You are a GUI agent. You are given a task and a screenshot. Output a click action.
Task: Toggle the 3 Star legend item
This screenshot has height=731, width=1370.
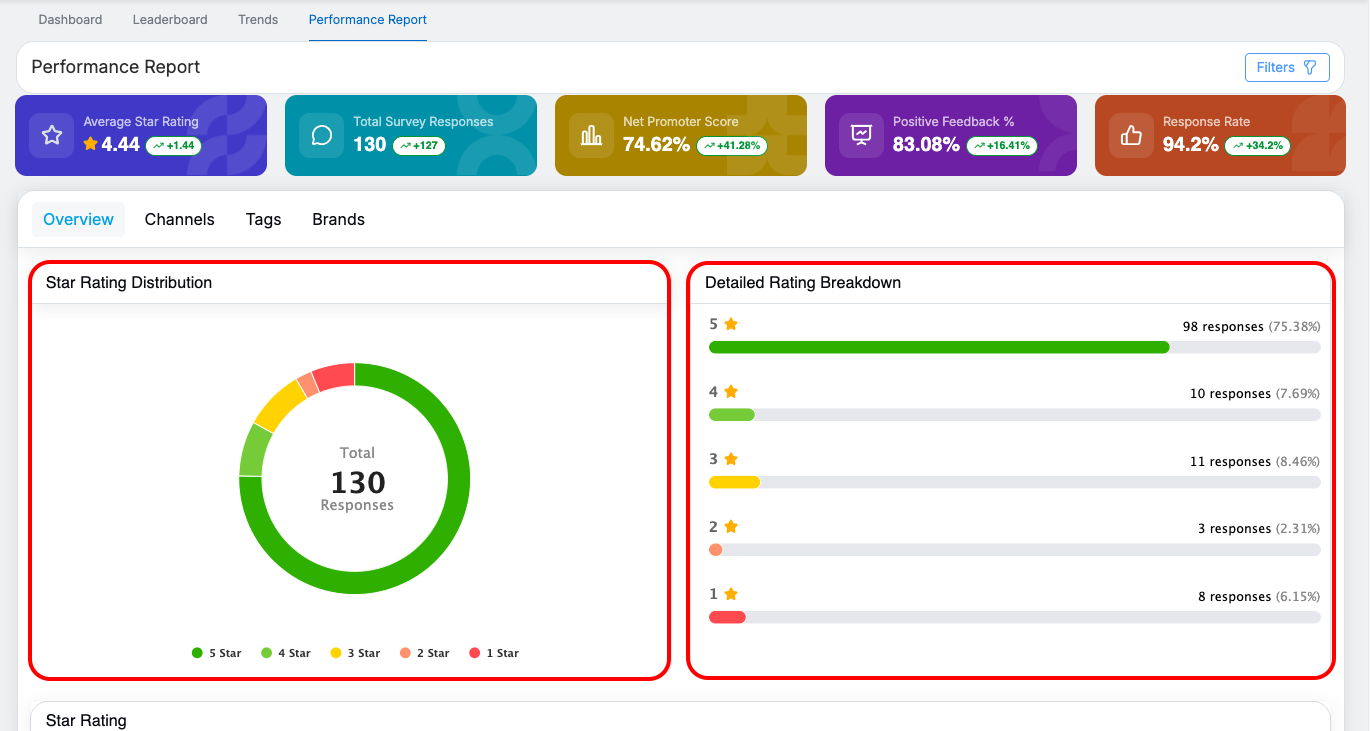[x=355, y=653]
